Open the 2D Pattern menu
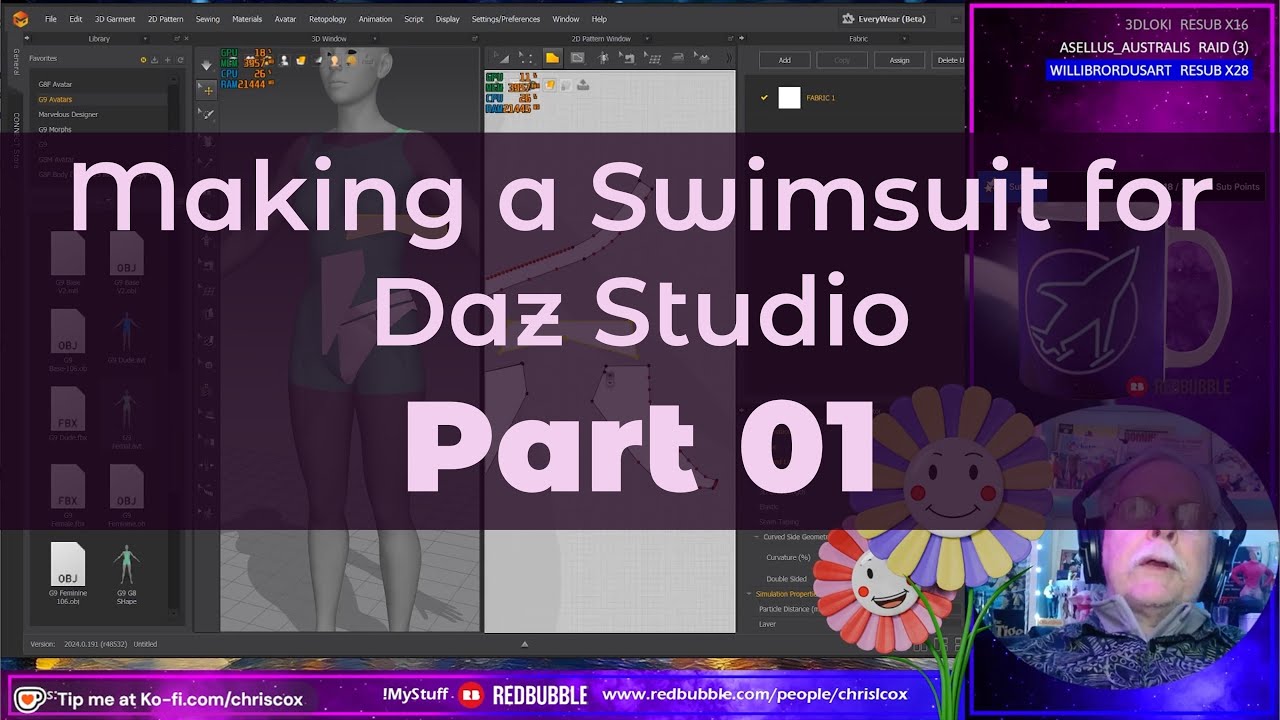This screenshot has width=1280, height=720. (x=165, y=19)
